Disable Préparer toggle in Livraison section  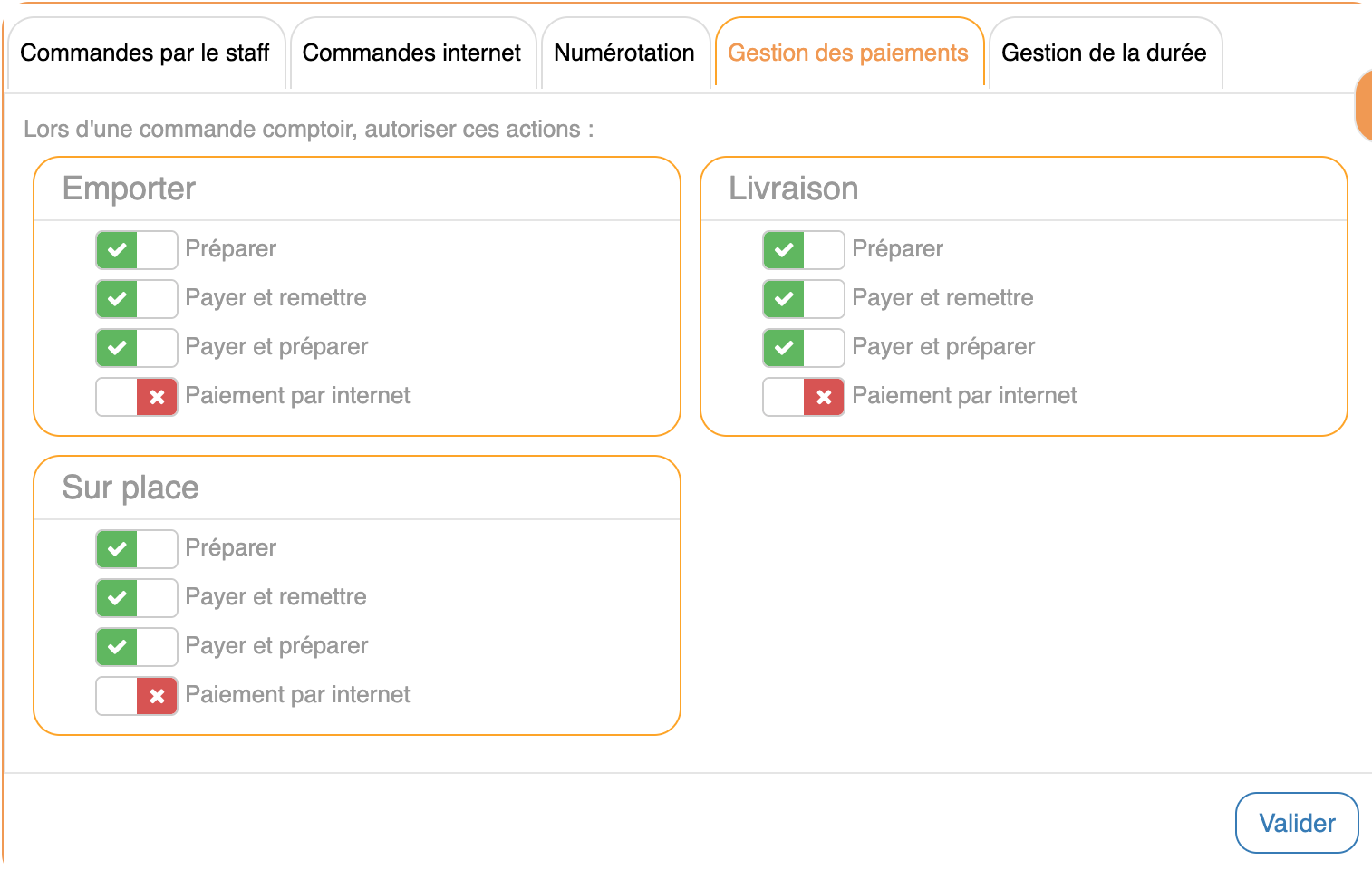click(804, 250)
